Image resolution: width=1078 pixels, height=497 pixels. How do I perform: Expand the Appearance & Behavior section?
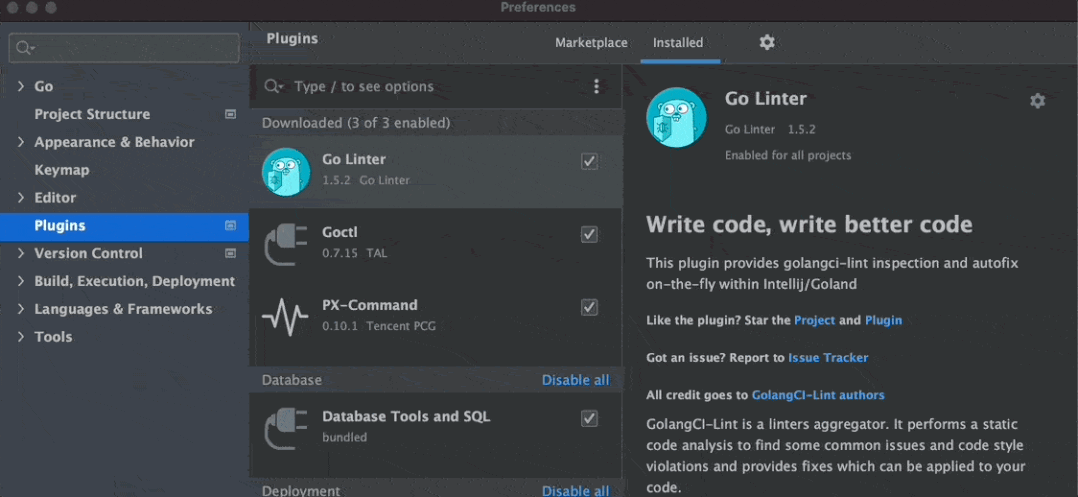coord(21,142)
